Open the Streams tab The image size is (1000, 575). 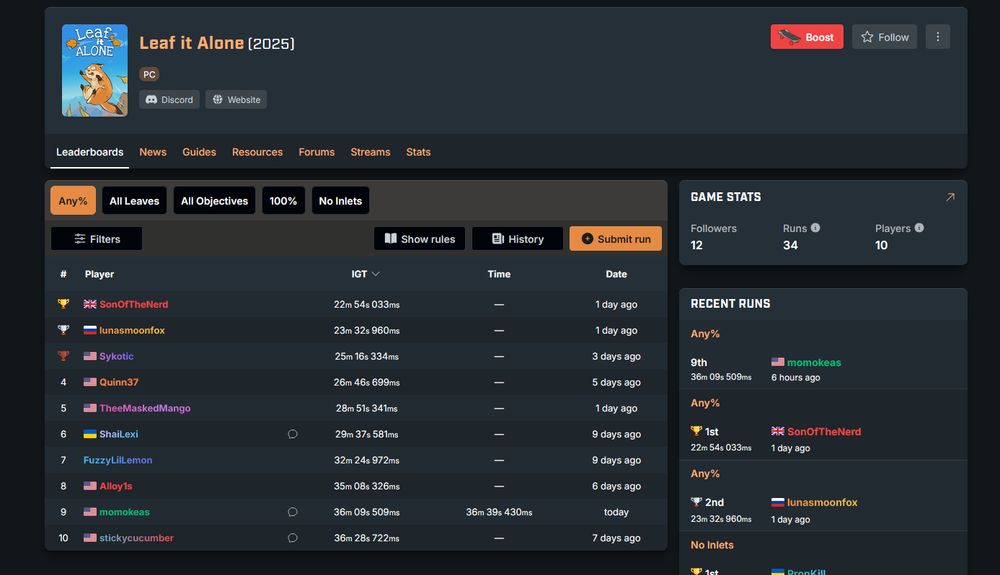[x=370, y=152]
